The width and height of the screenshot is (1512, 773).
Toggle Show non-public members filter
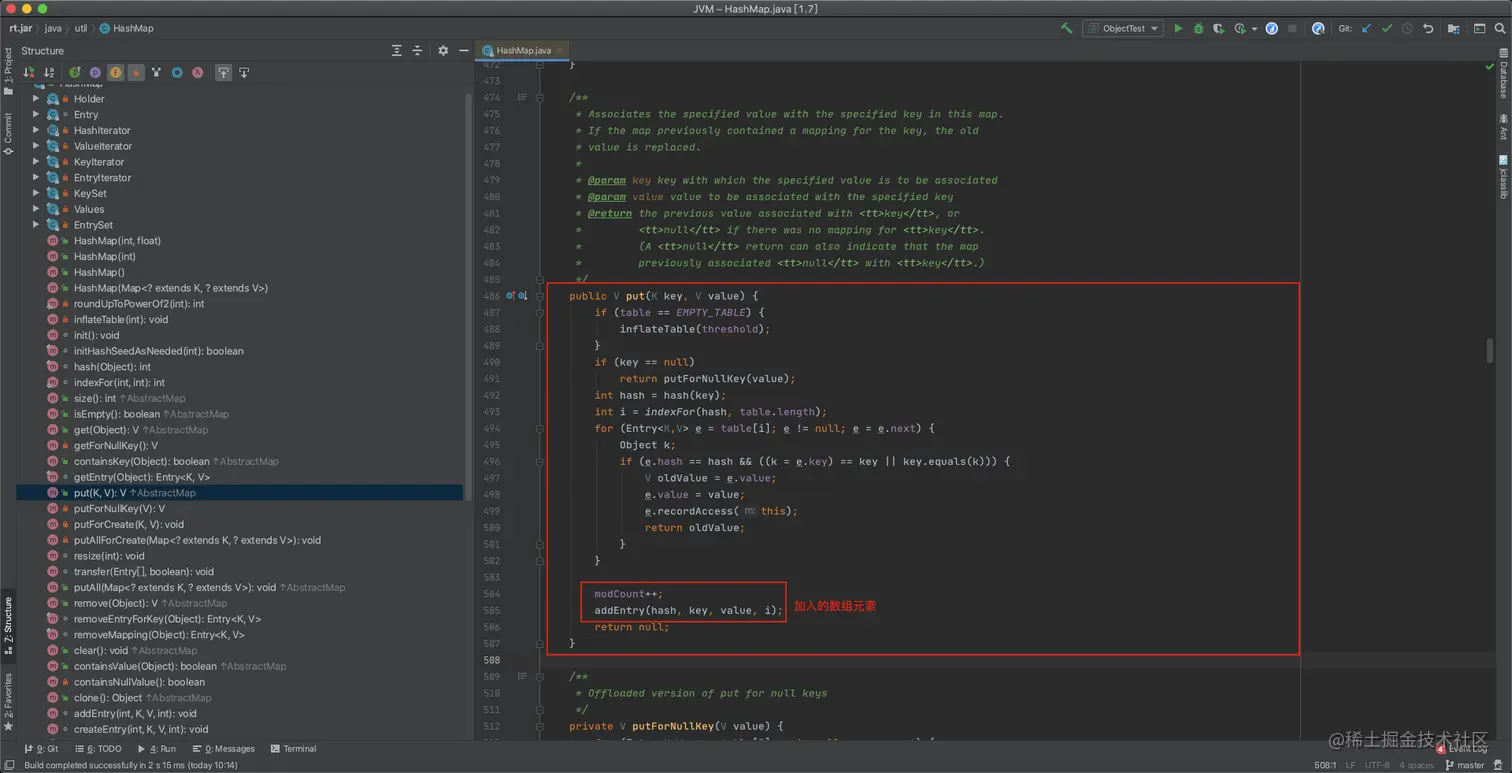pos(136,72)
